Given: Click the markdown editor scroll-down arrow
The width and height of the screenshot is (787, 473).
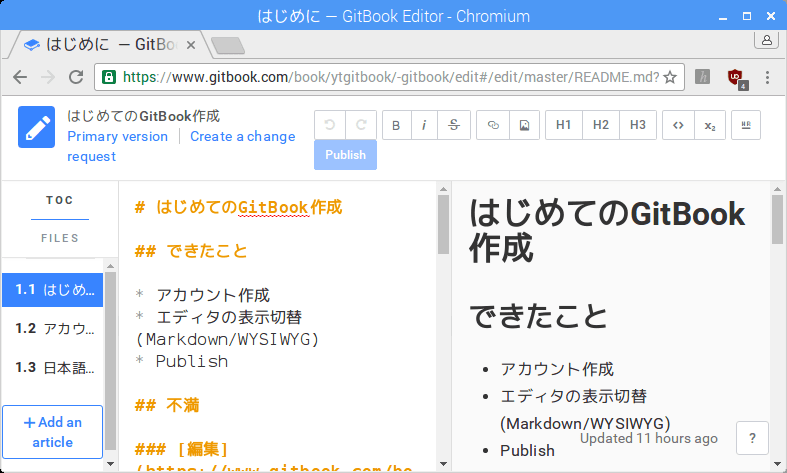Looking at the screenshot, I should click(443, 464).
